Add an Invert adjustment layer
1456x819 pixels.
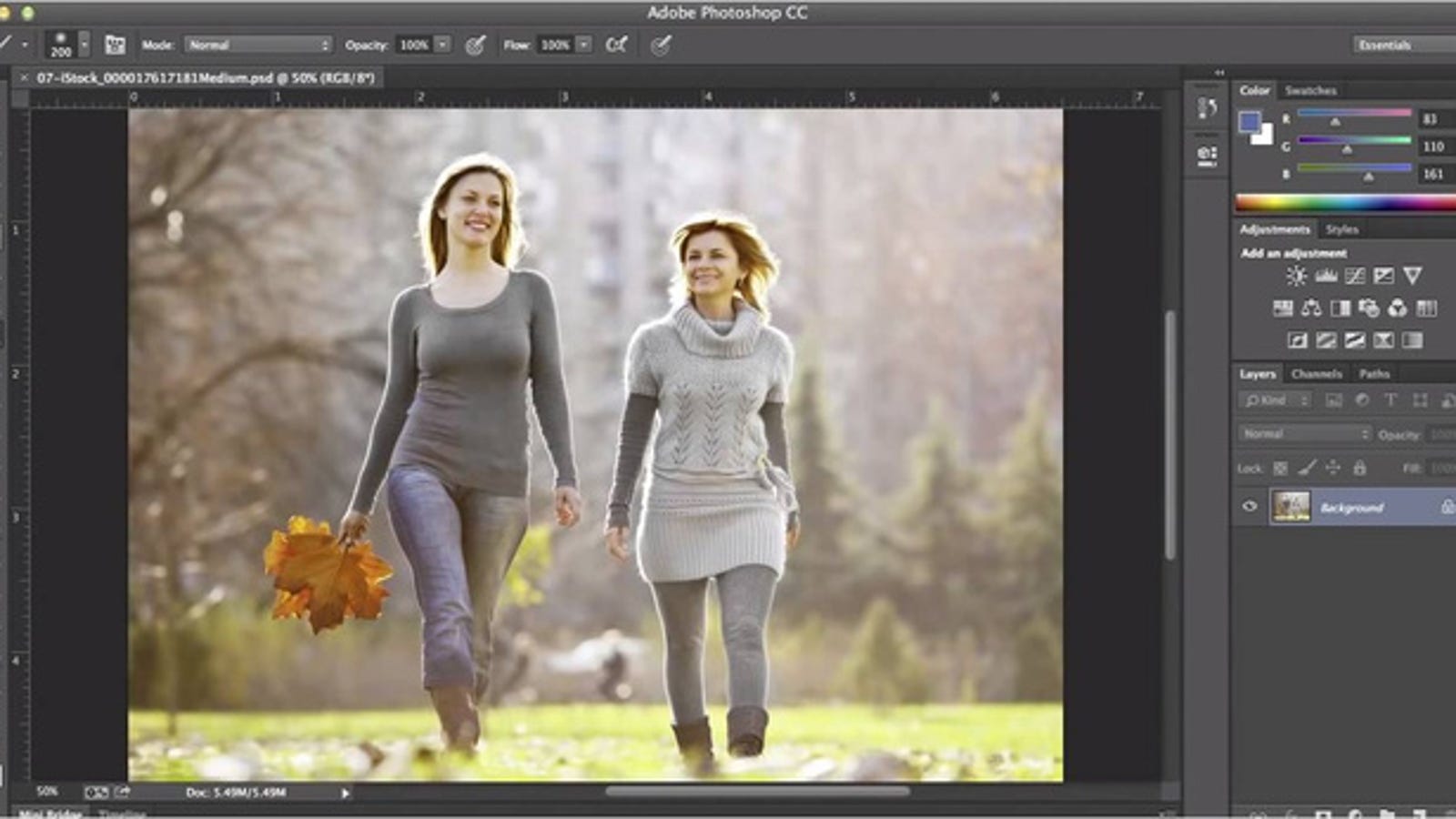(x=1298, y=340)
